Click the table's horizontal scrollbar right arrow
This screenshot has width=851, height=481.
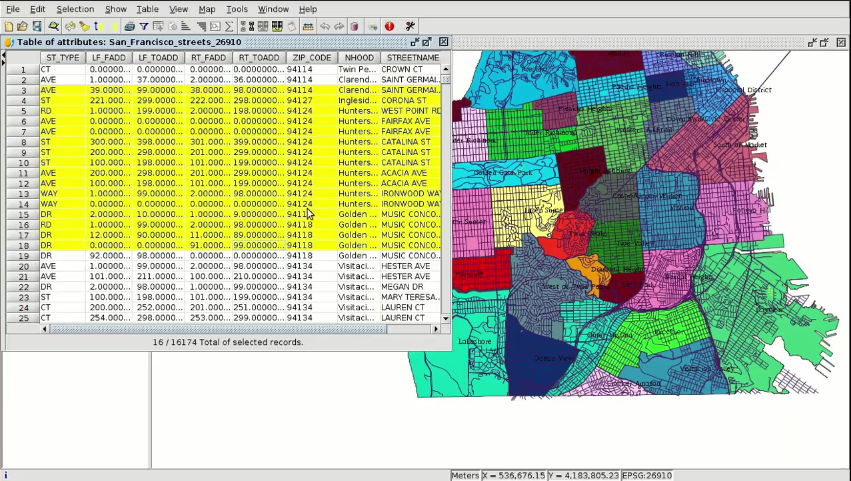point(435,329)
